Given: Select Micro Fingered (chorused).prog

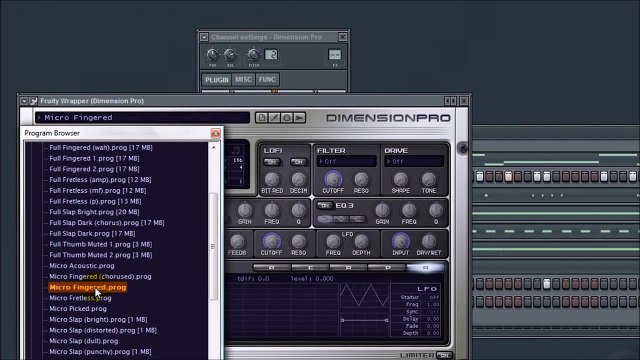Looking at the screenshot, I should click(100, 276).
